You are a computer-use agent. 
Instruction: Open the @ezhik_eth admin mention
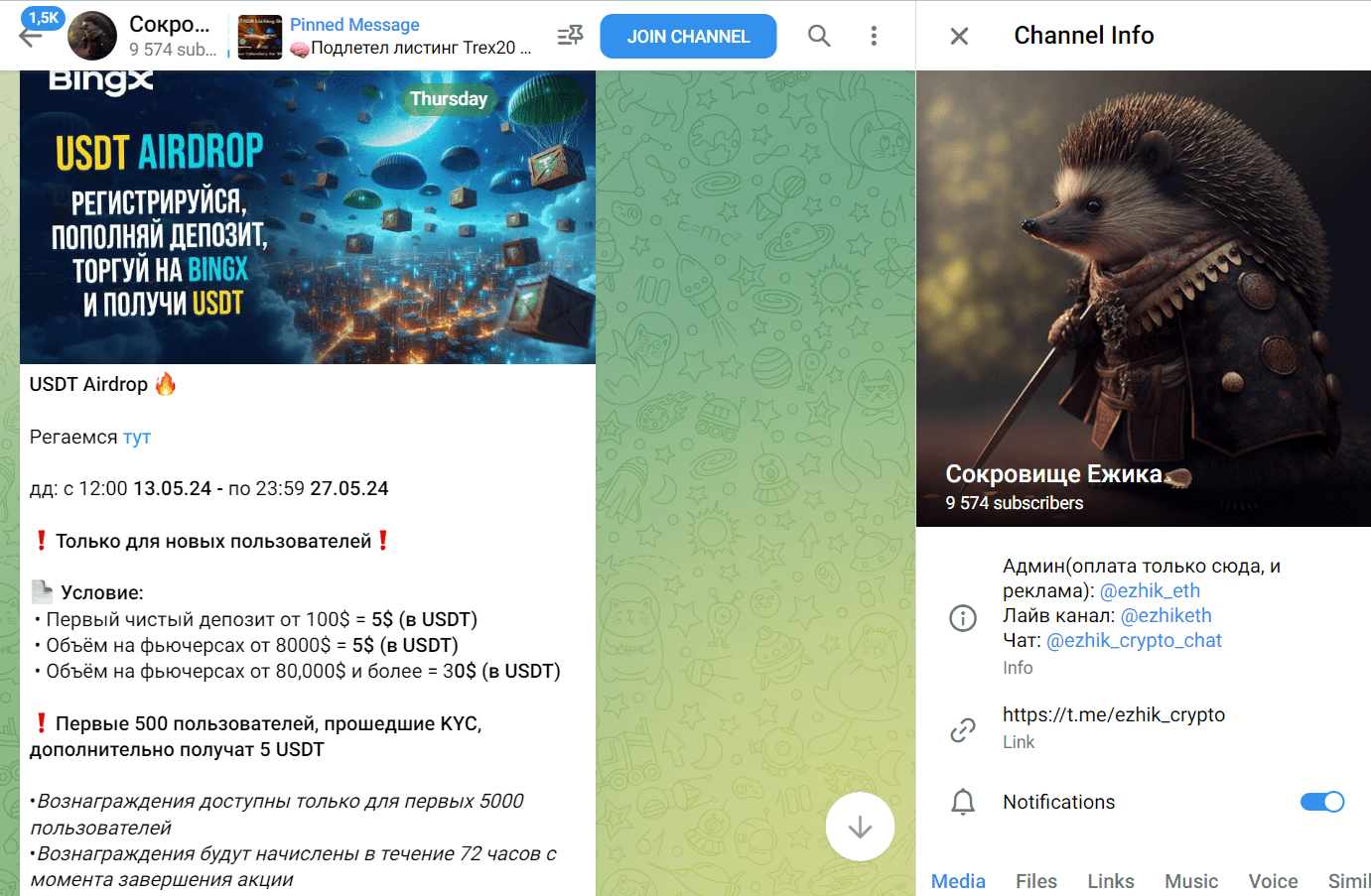tap(1150, 591)
